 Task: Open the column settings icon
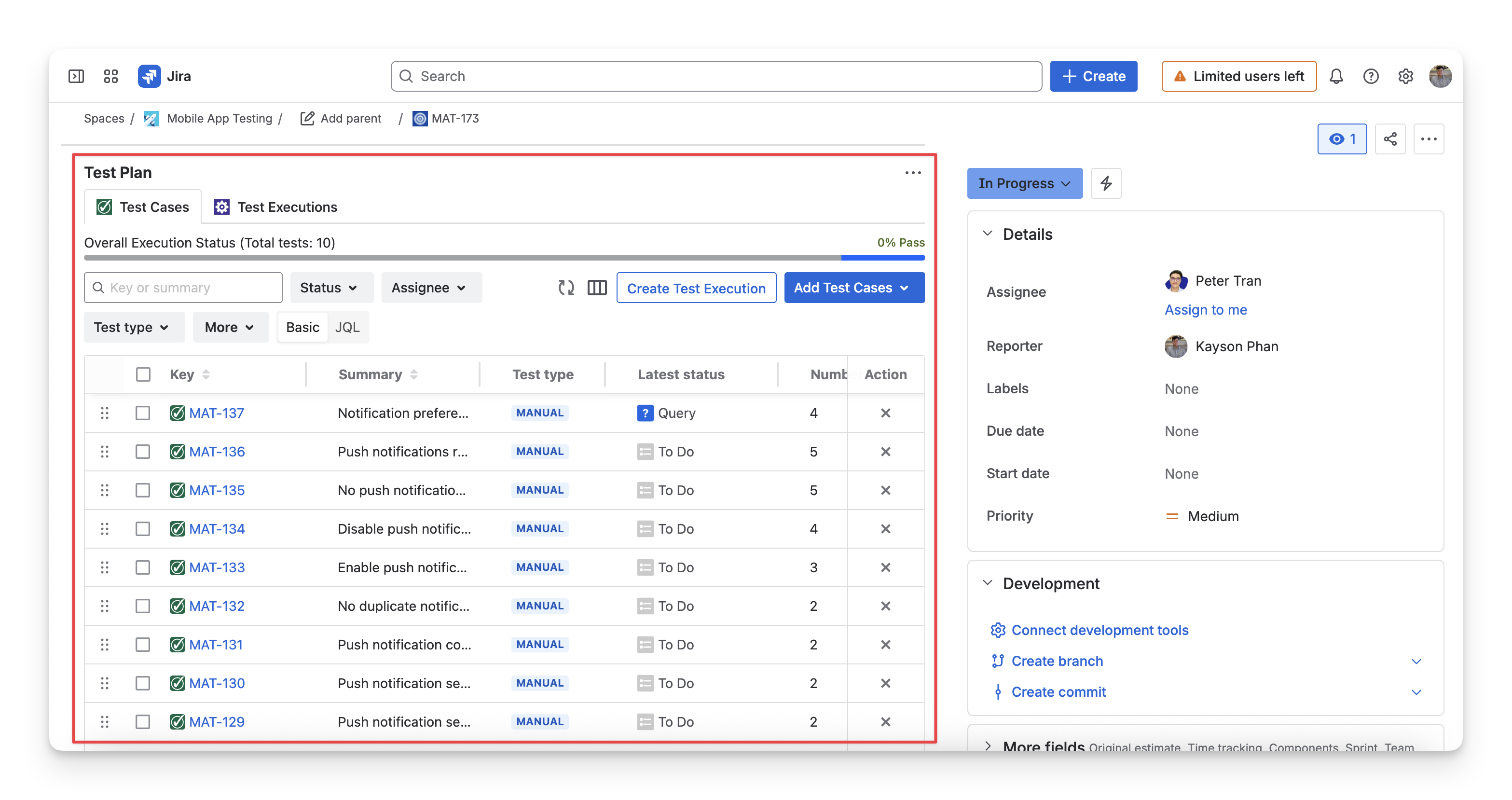click(597, 288)
